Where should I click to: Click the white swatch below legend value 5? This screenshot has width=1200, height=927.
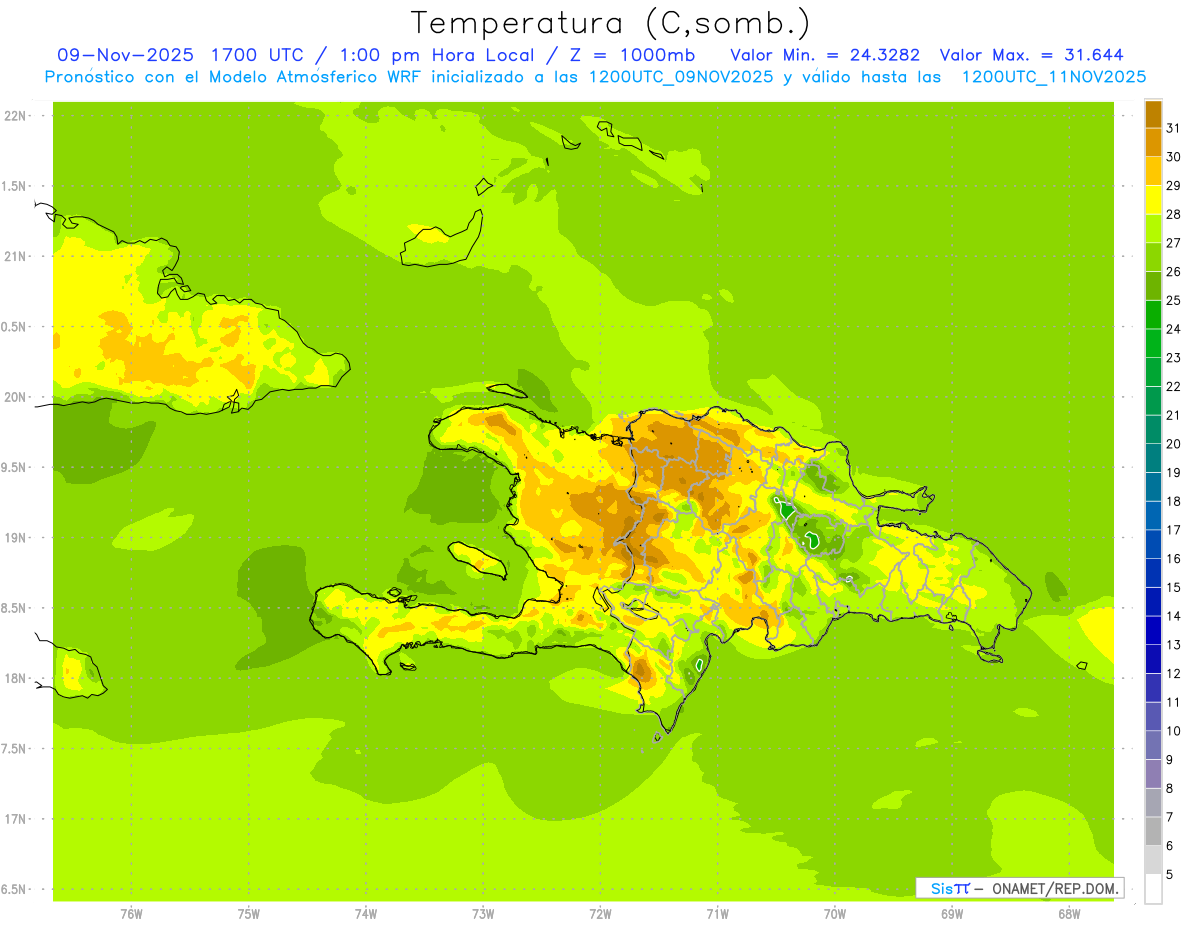(1153, 889)
